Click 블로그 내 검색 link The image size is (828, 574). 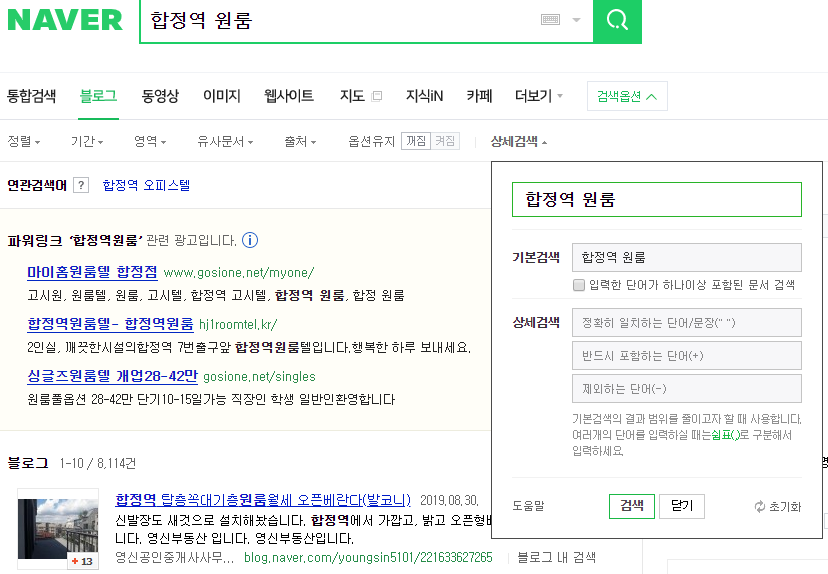[x=557, y=557]
